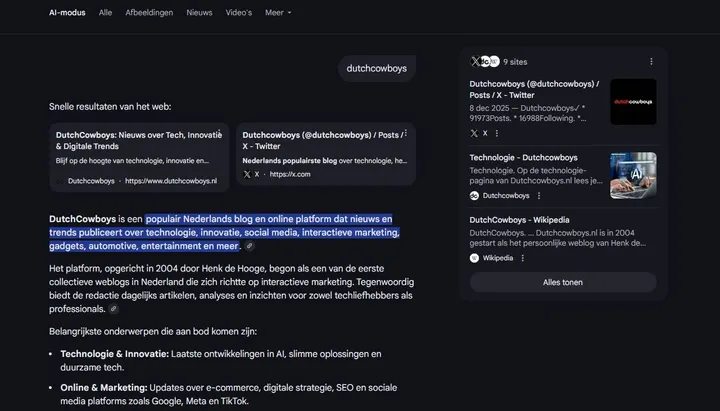This screenshot has height=411, width=720.
Task: Open more options next to X source
Action: tap(497, 133)
